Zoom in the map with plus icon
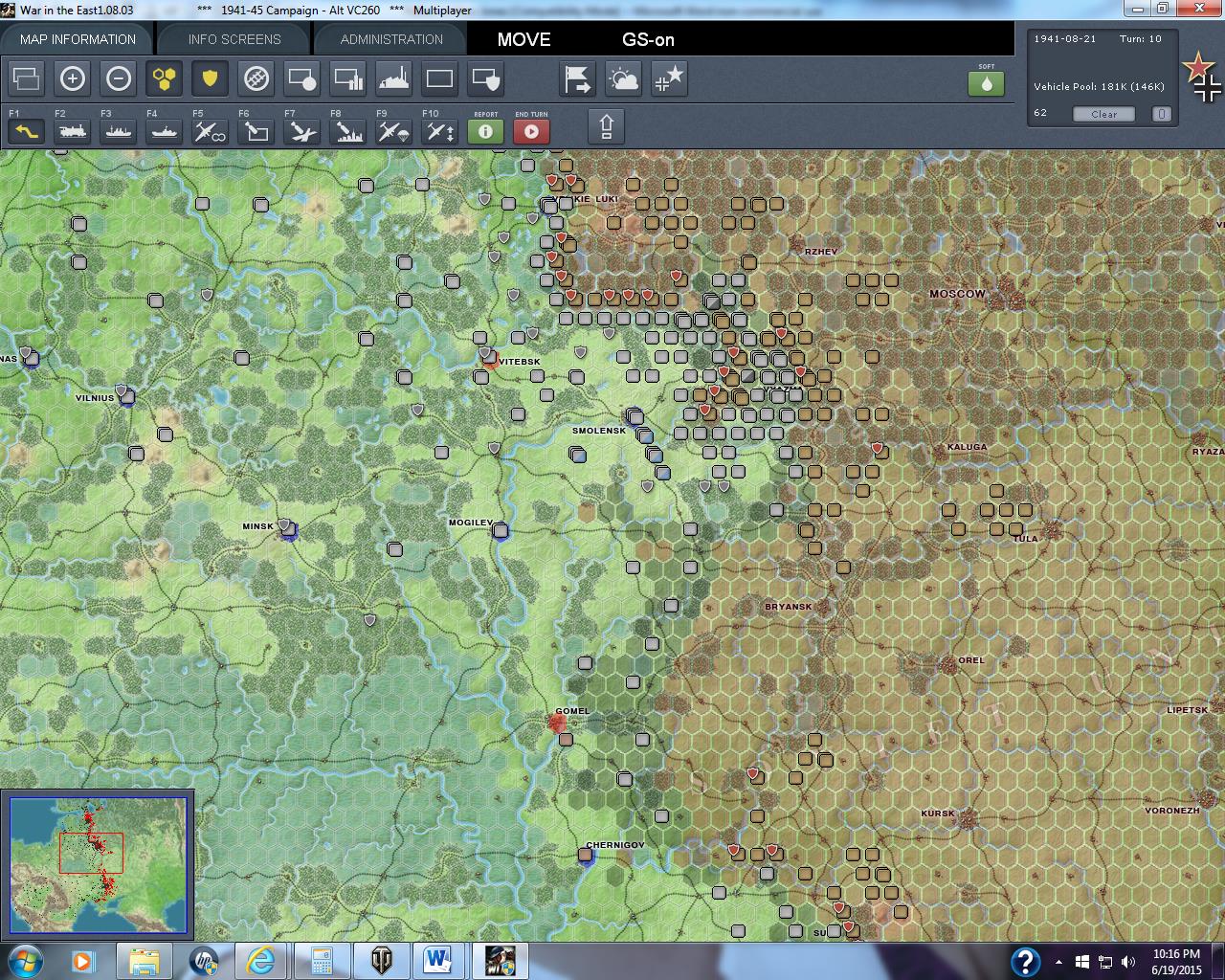The image size is (1225, 980). (72, 78)
